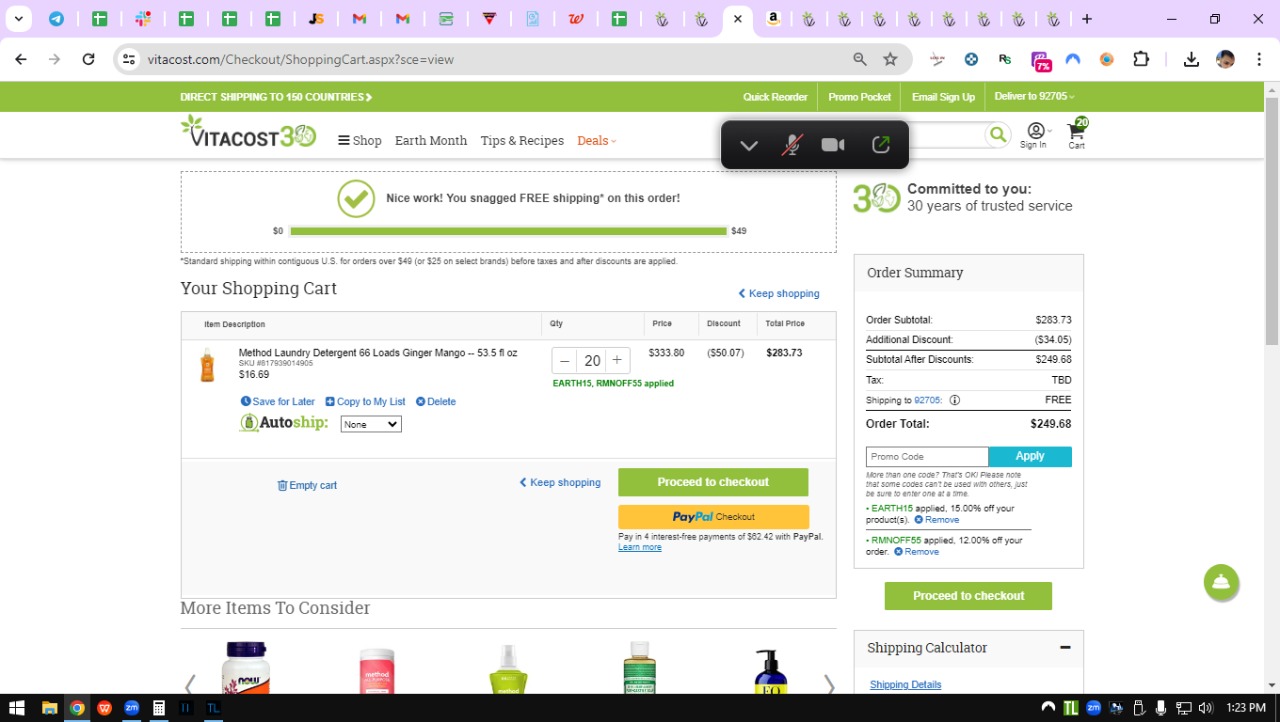Open the Shipping Details link
The width and height of the screenshot is (1280, 722).
point(905,685)
